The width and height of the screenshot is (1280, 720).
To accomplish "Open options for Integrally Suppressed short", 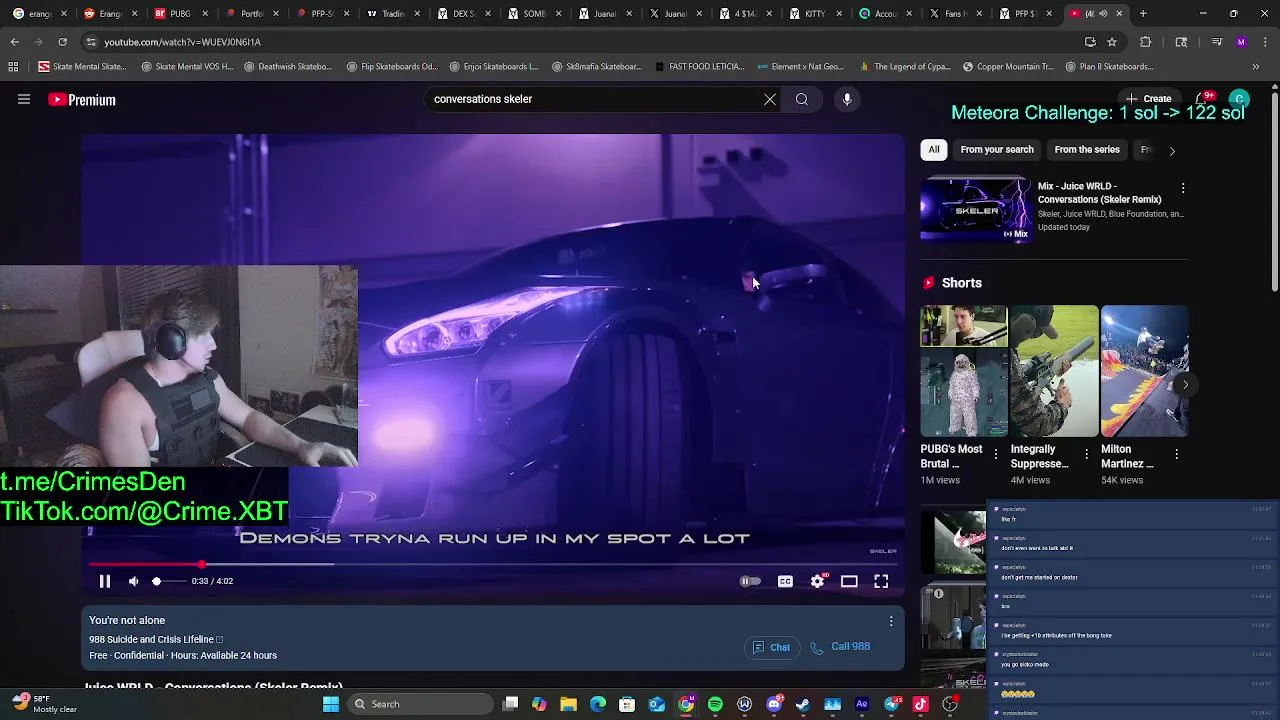I will point(1087,454).
